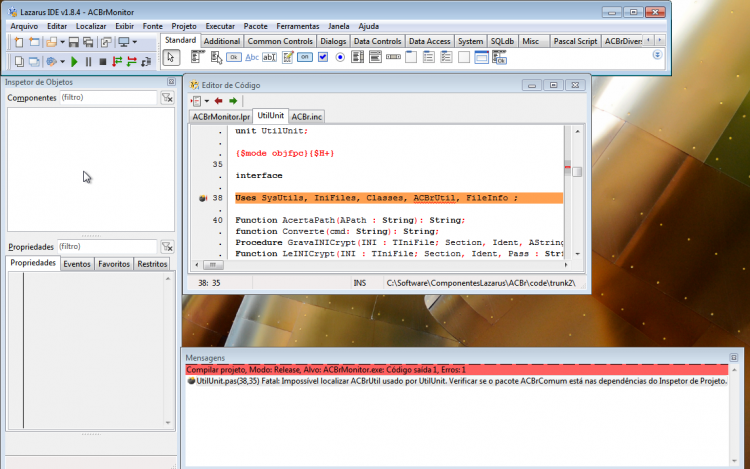Open the Projeto menu

(184, 26)
